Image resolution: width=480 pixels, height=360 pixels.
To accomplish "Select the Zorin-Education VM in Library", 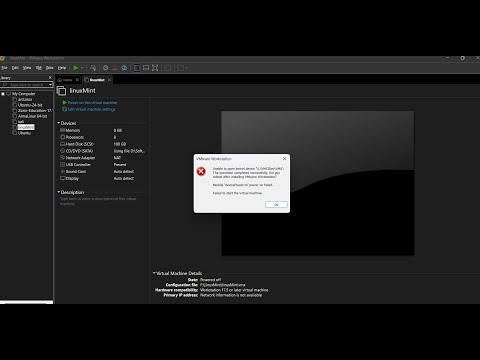I will tap(35, 111).
